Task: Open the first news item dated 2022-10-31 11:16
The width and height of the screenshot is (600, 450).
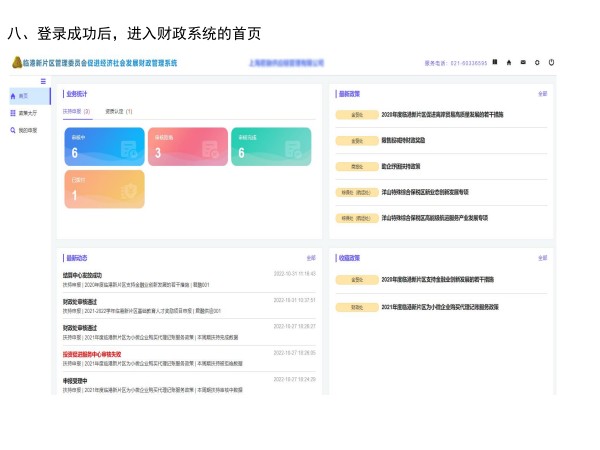Action: (x=189, y=280)
